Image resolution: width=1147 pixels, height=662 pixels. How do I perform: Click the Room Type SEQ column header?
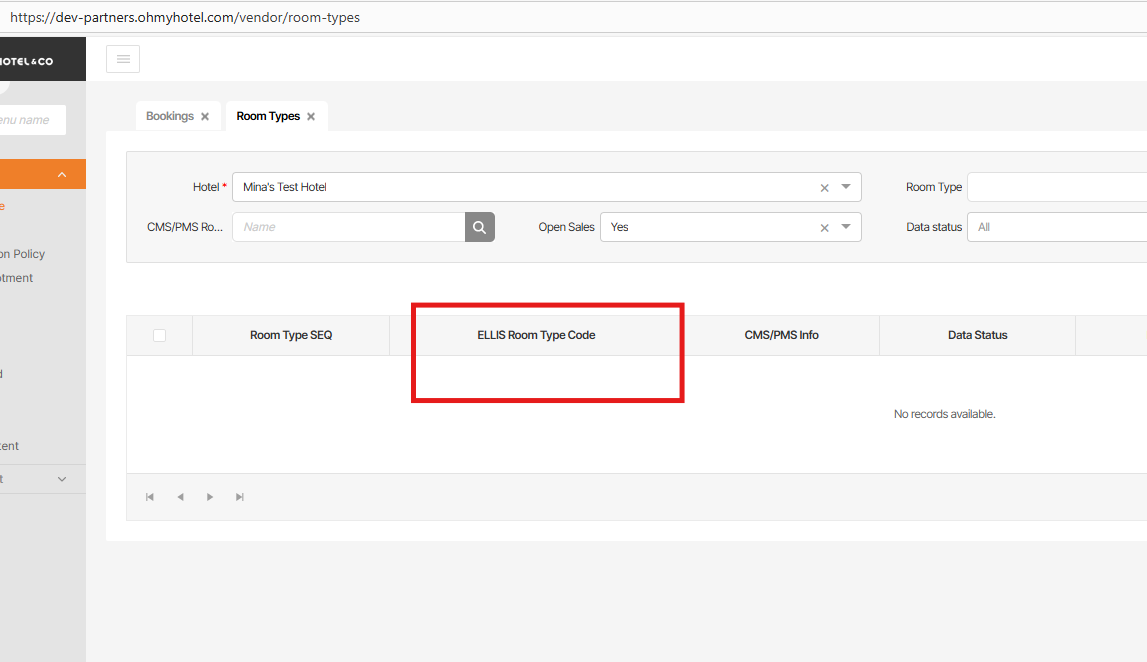290,335
